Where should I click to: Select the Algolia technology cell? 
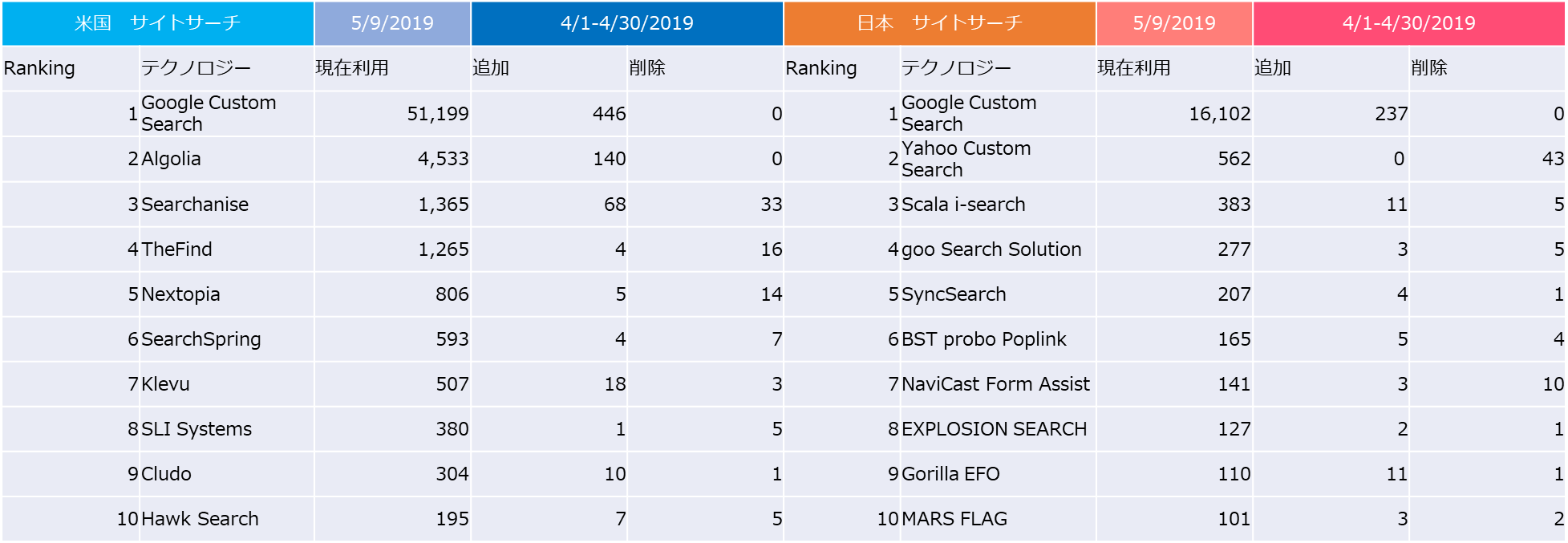[172, 159]
